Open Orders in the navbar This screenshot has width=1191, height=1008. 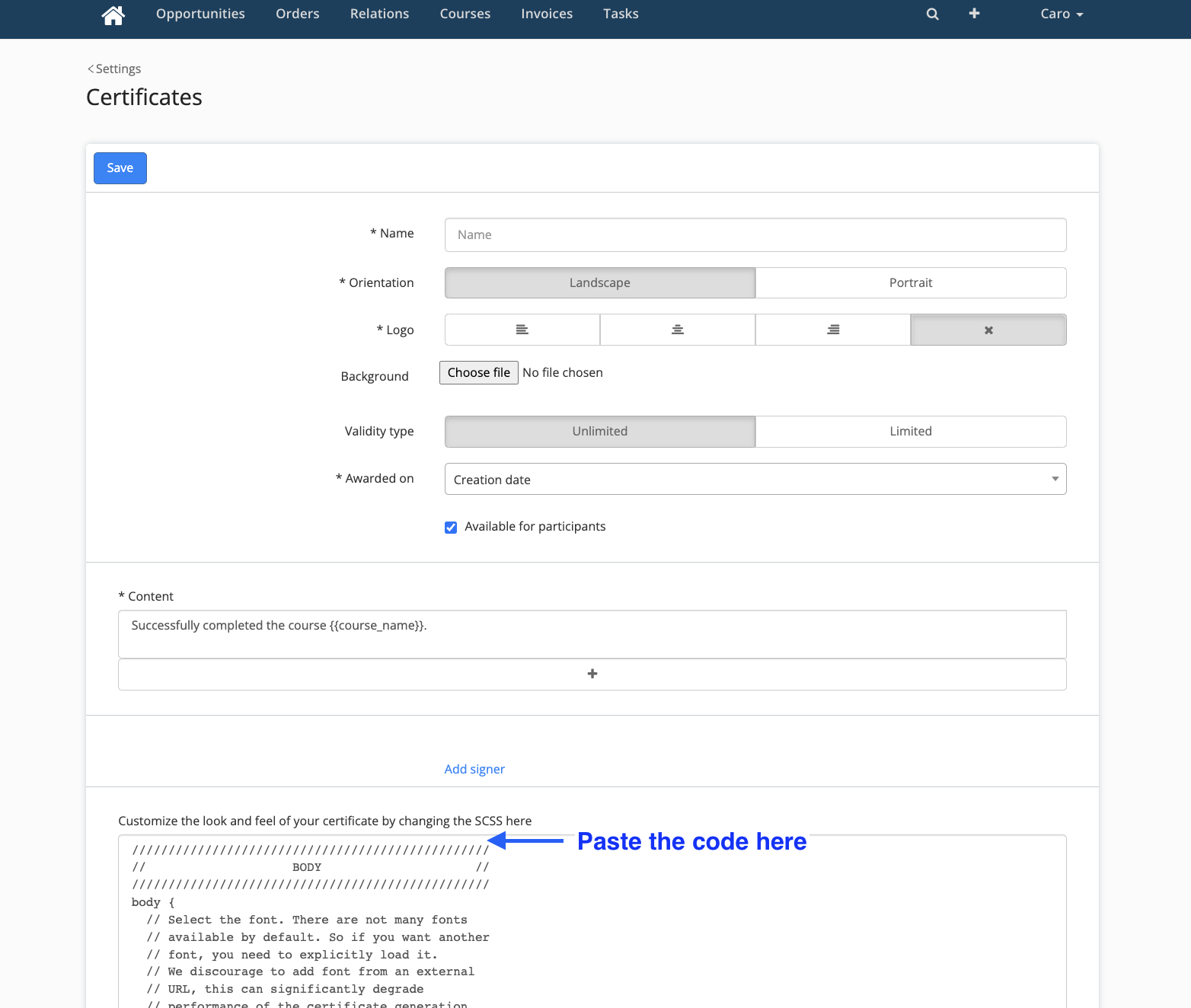[298, 14]
